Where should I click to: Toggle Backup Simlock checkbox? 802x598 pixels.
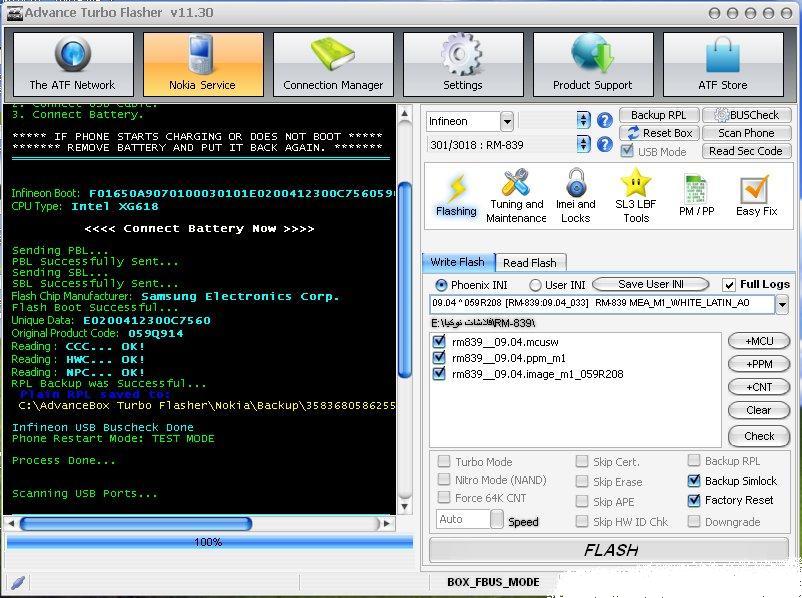click(x=694, y=480)
